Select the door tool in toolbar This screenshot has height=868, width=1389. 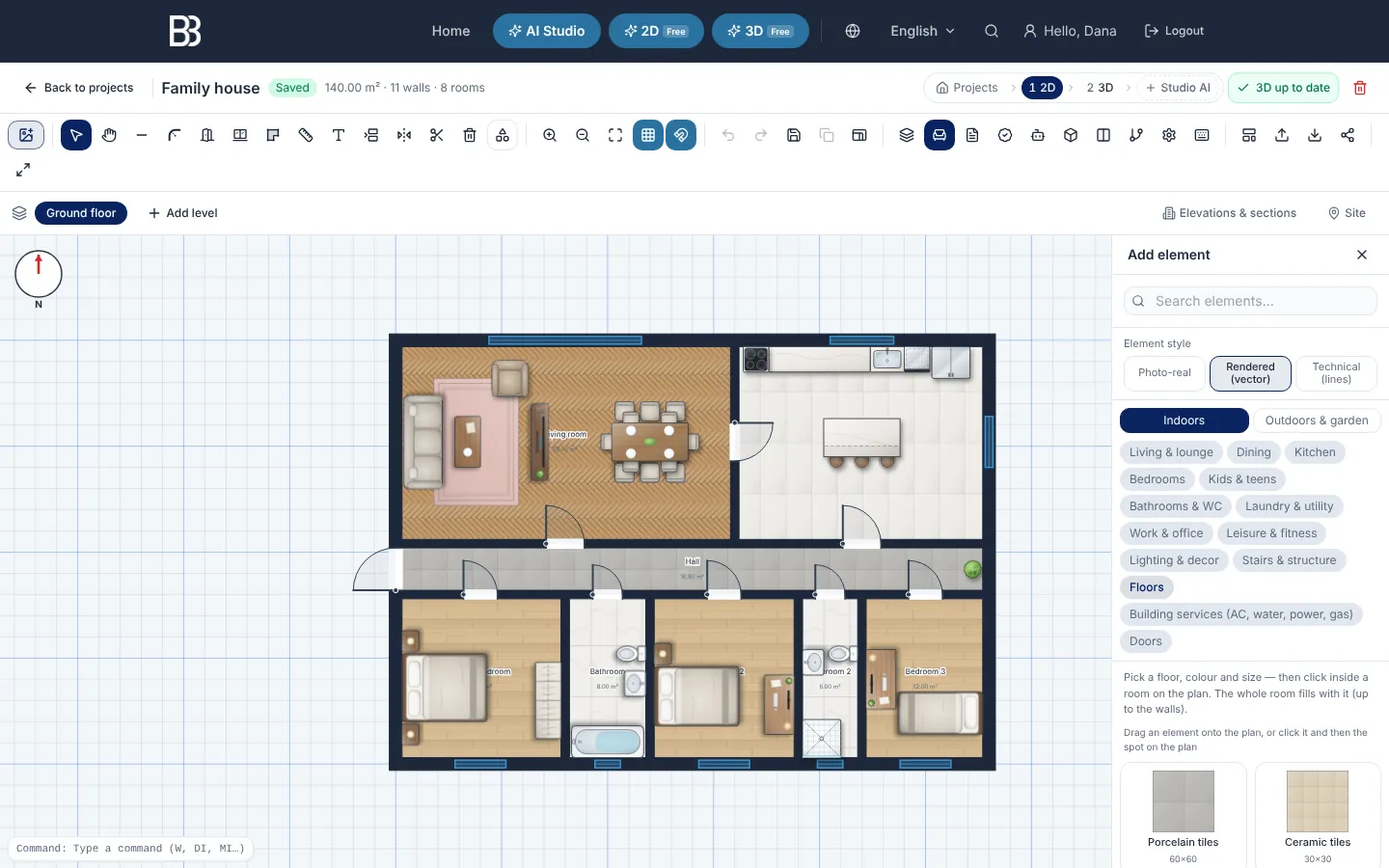(x=207, y=135)
